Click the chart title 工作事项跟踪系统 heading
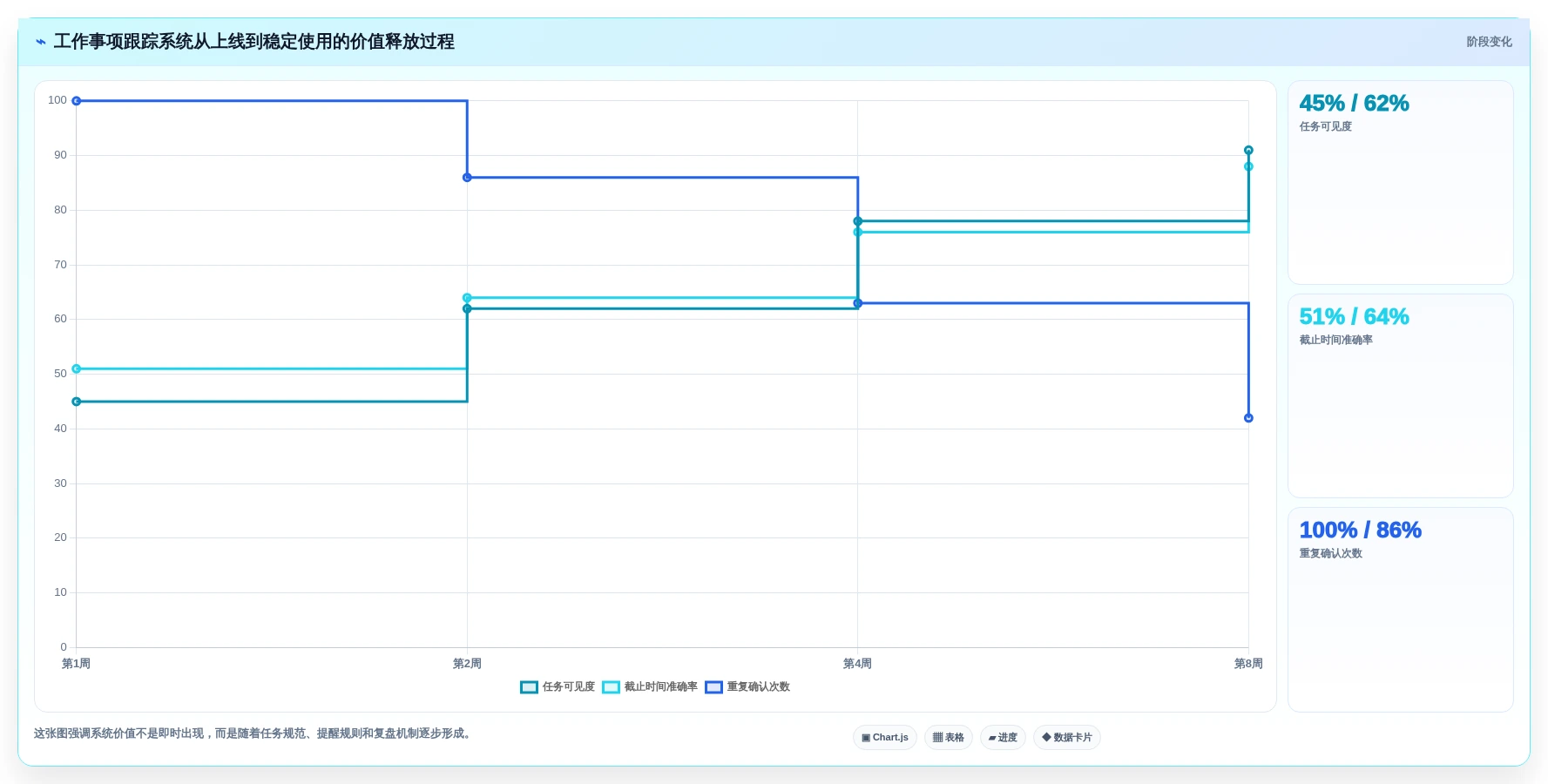Viewport: 1548px width, 784px height. 254,42
